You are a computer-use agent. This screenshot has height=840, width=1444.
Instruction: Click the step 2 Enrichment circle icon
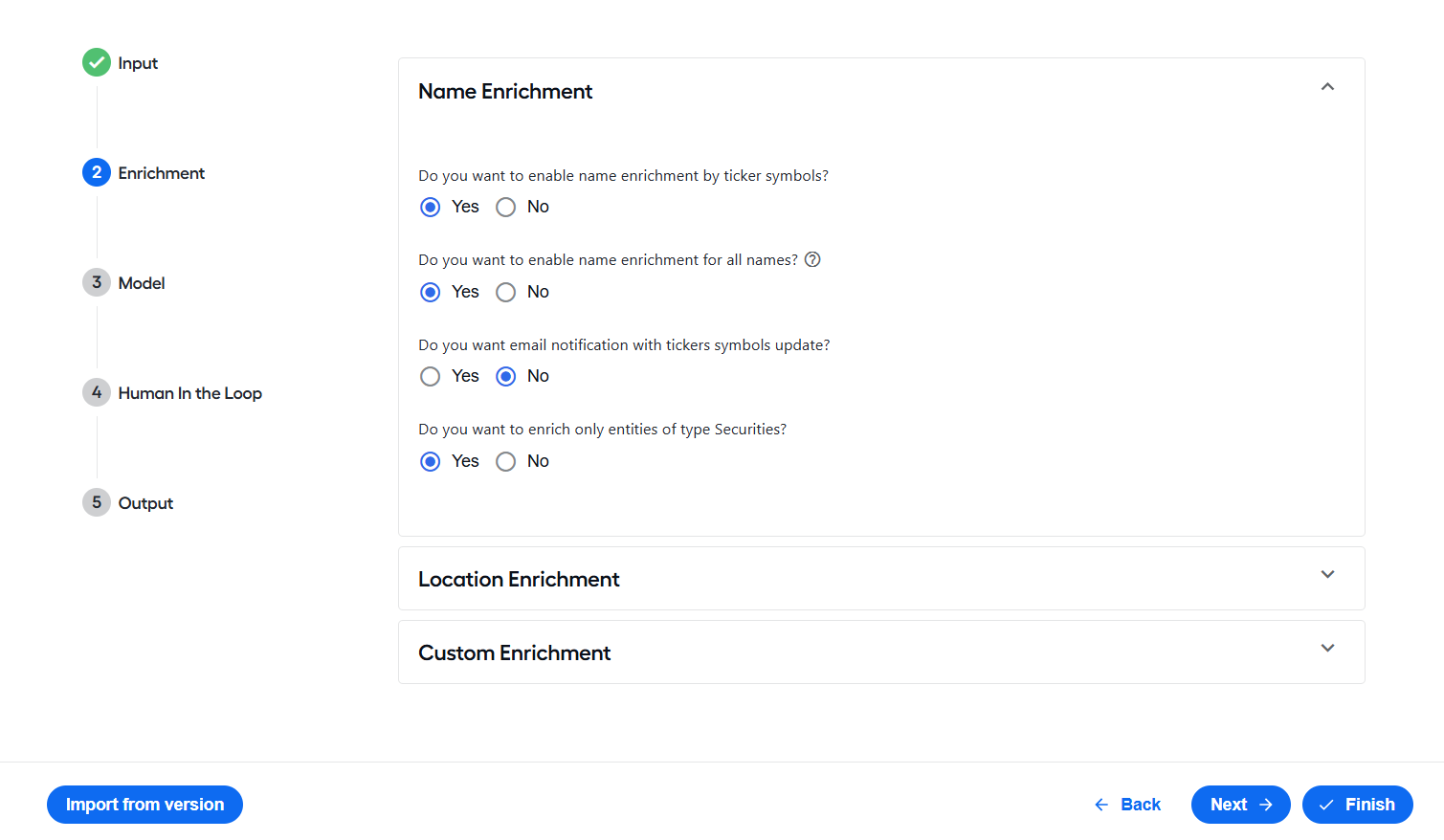(97, 172)
